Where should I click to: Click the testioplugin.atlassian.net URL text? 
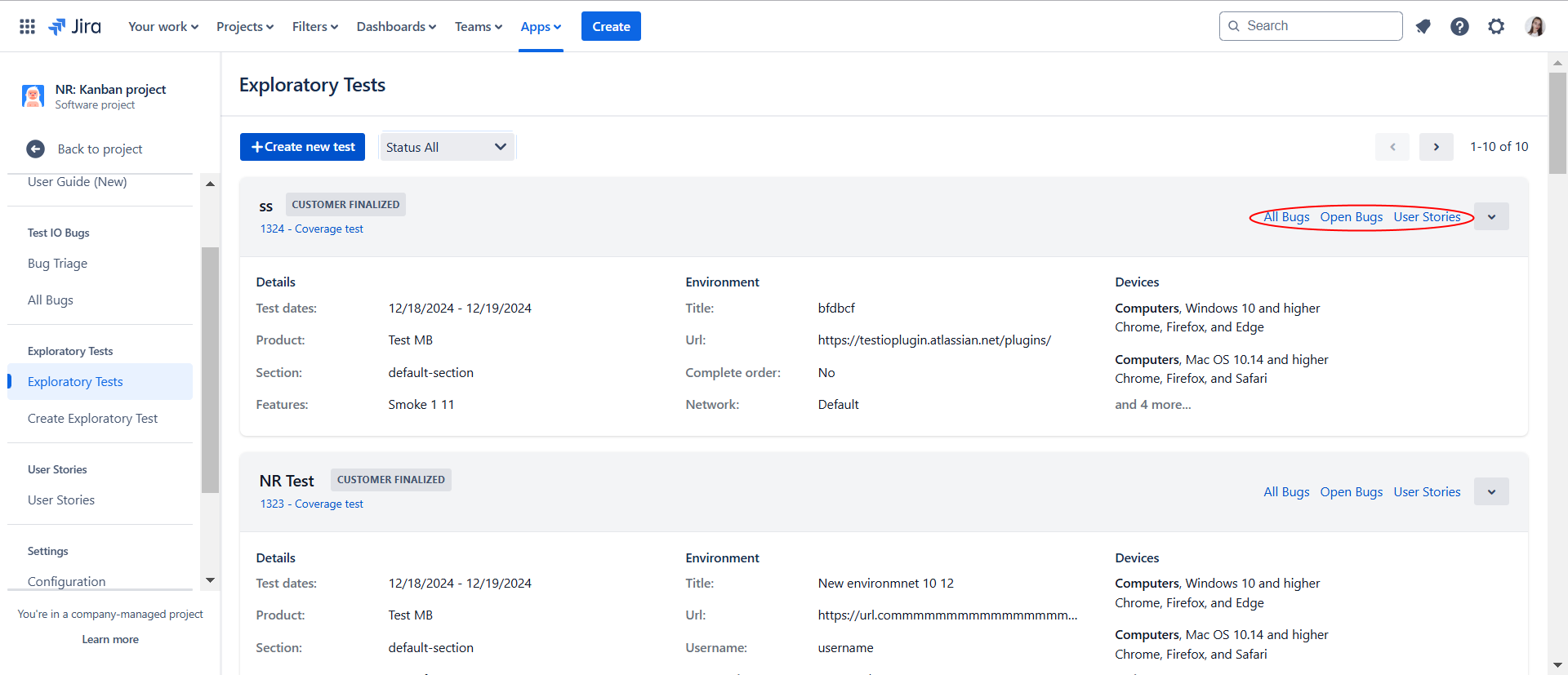[934, 340]
